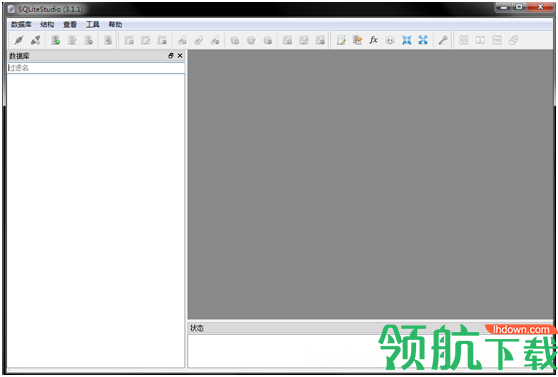Click the Tile windows vertically icon
The image size is (558, 377).
click(497, 40)
